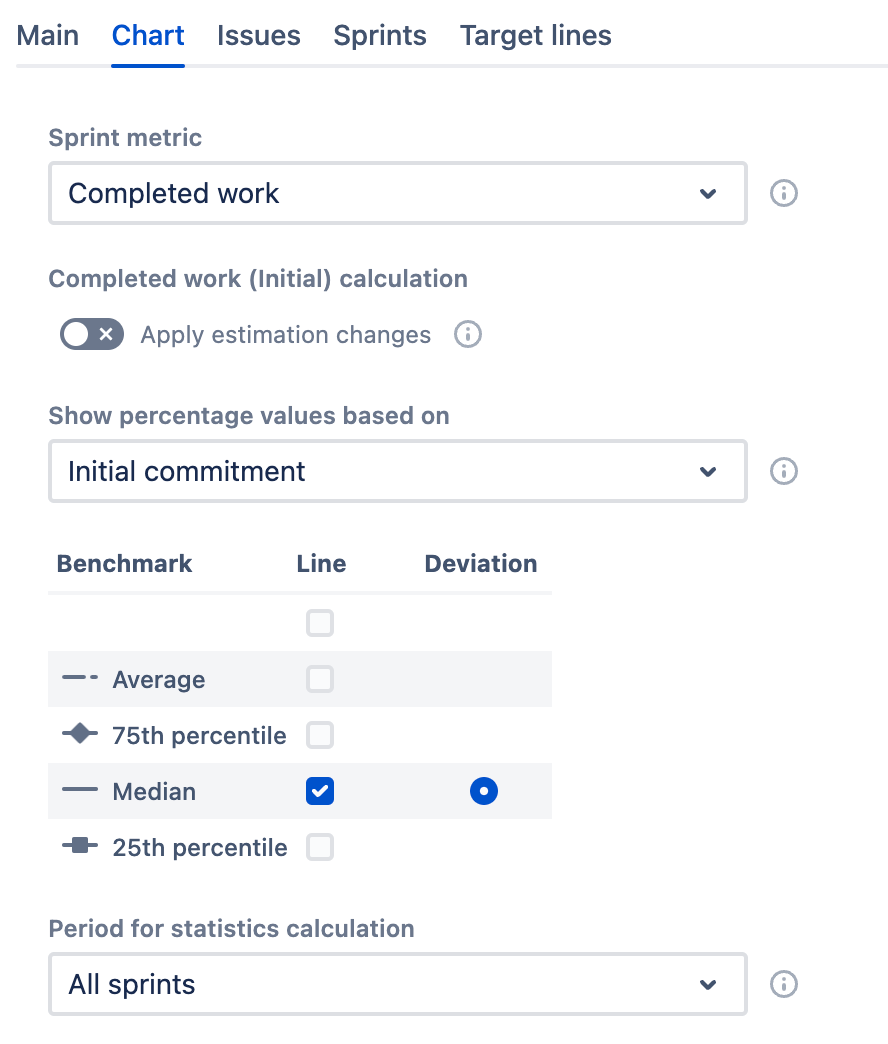Enable the Average line checkbox
Image resolution: width=888 pixels, height=1044 pixels.
[320, 679]
